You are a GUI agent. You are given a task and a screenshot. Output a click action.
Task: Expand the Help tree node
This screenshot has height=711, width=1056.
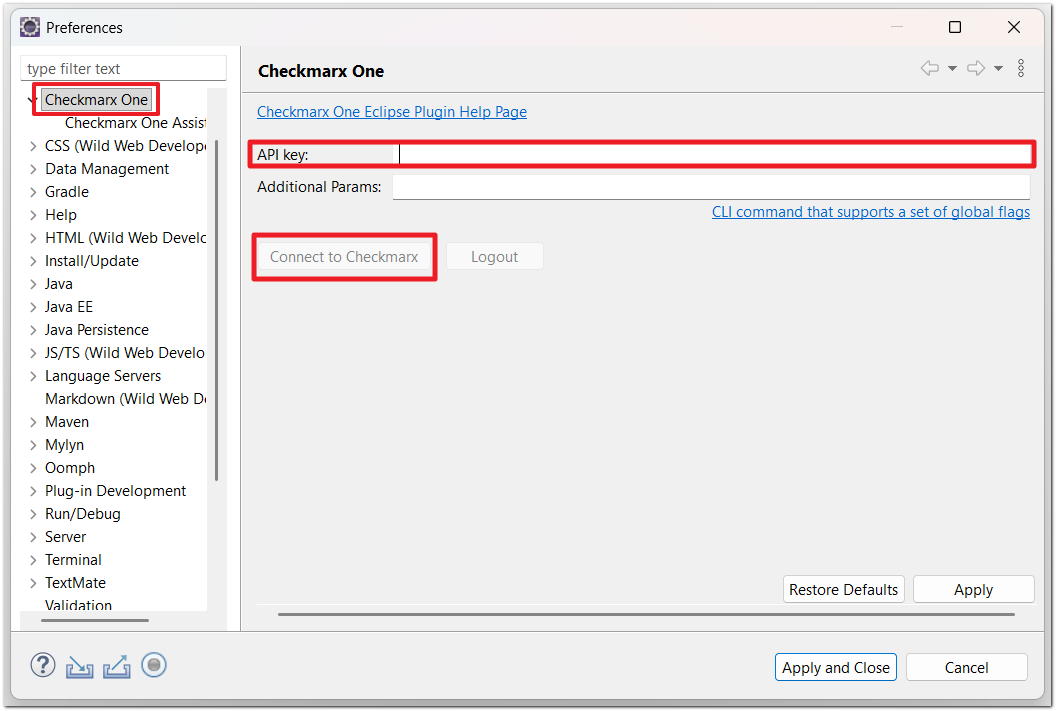tap(33, 215)
